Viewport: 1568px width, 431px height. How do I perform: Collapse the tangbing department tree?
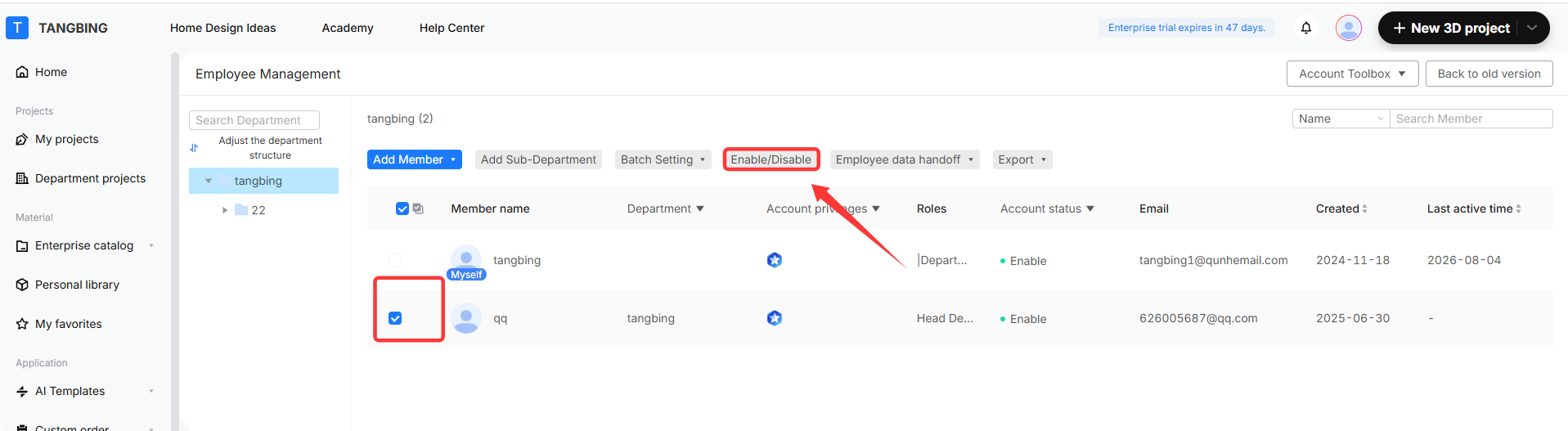pyautogui.click(x=209, y=181)
